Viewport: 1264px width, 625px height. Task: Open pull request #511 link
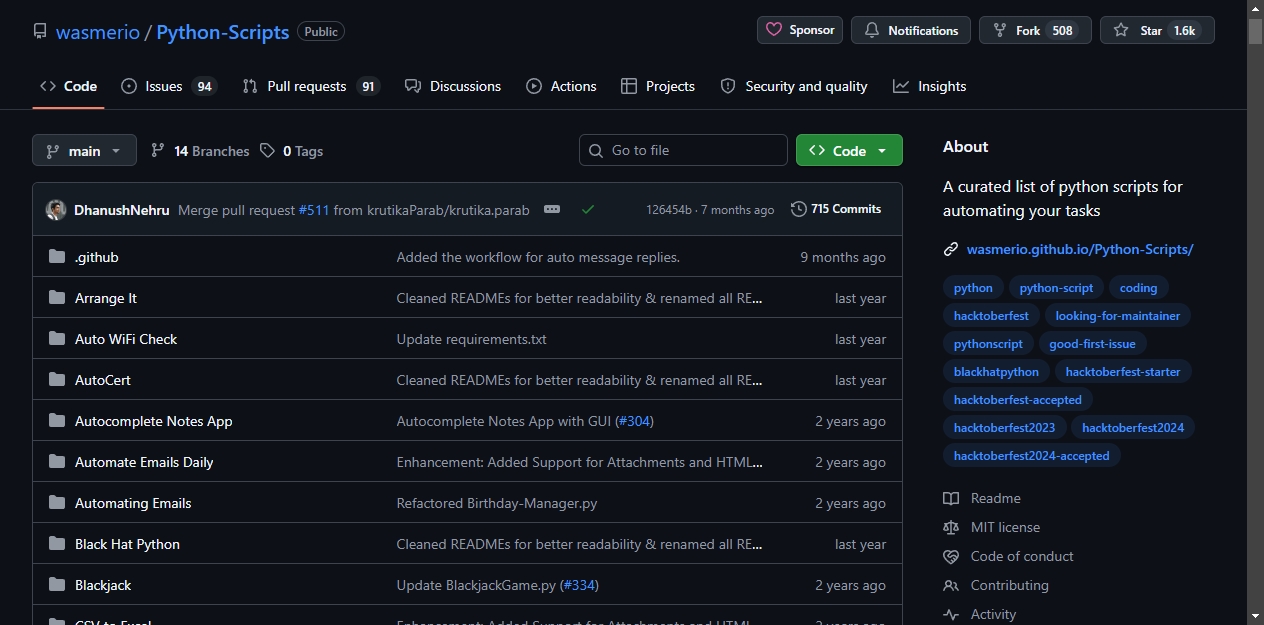tap(314, 210)
